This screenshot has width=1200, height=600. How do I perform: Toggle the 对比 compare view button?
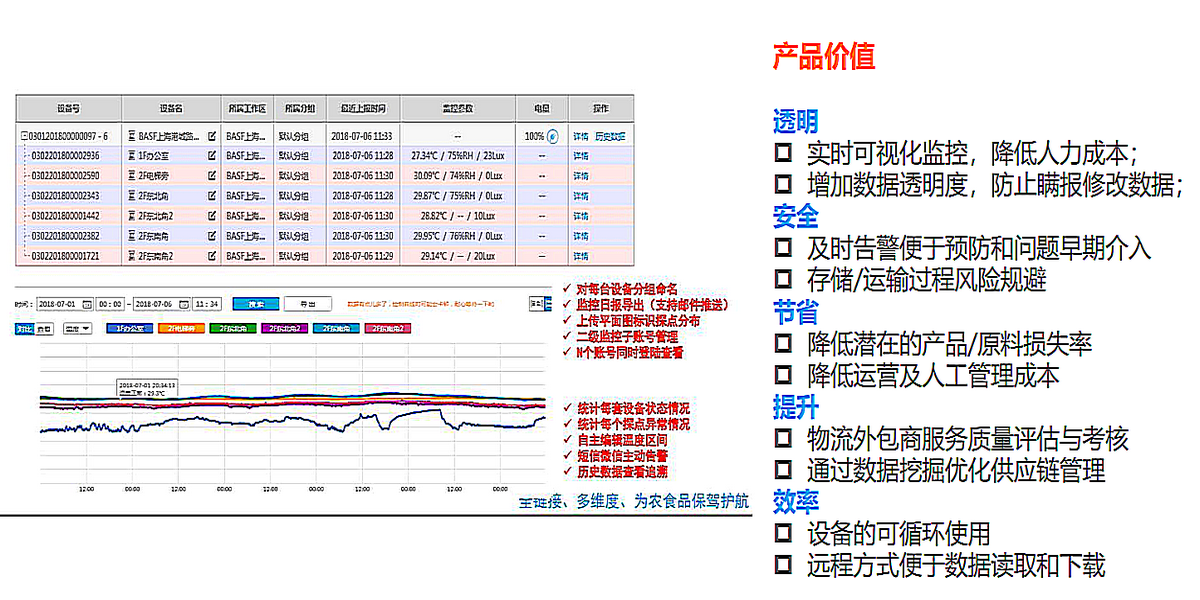pyautogui.click(x=24, y=328)
